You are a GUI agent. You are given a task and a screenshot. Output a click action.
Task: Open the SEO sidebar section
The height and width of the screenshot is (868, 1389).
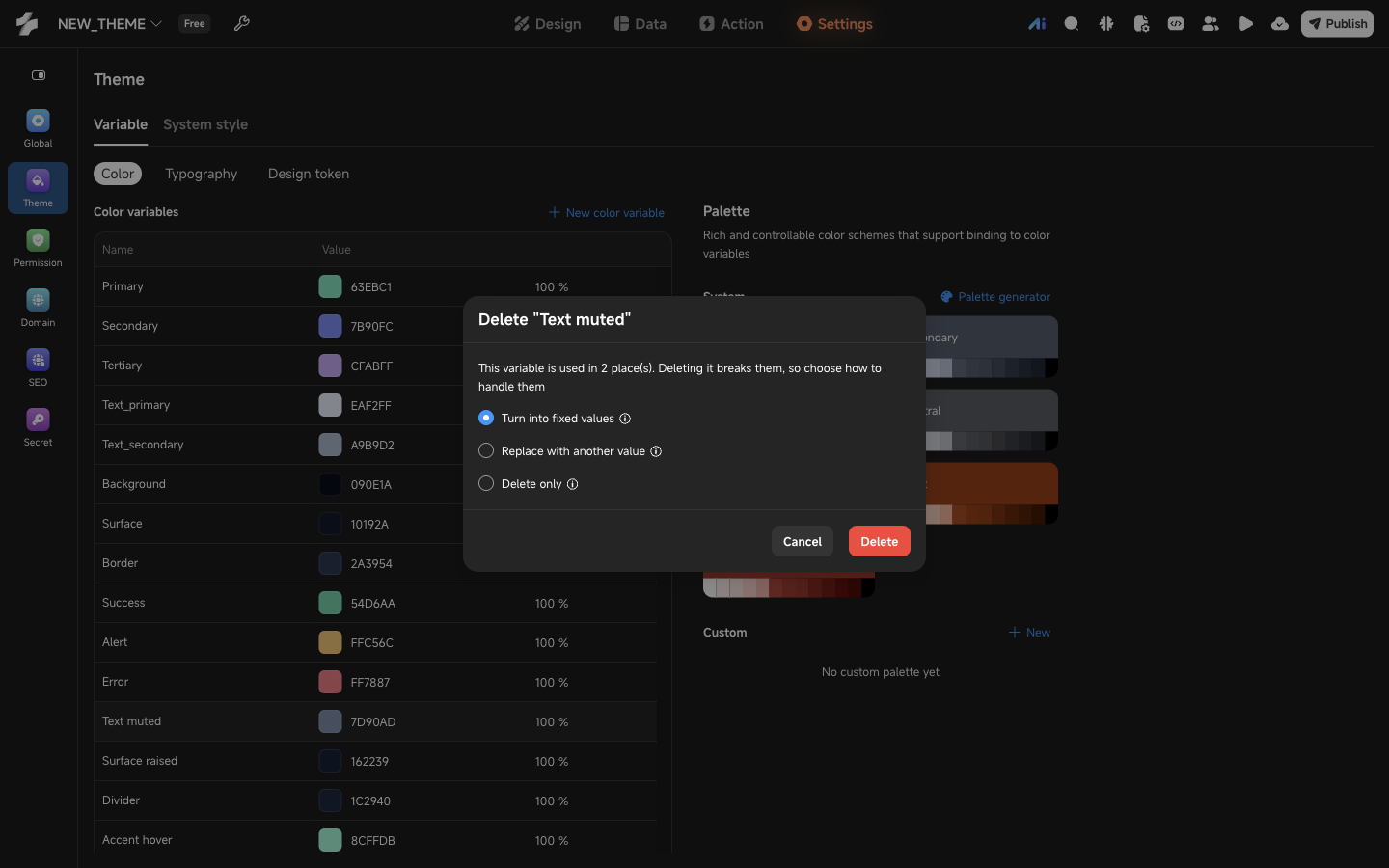(x=38, y=368)
